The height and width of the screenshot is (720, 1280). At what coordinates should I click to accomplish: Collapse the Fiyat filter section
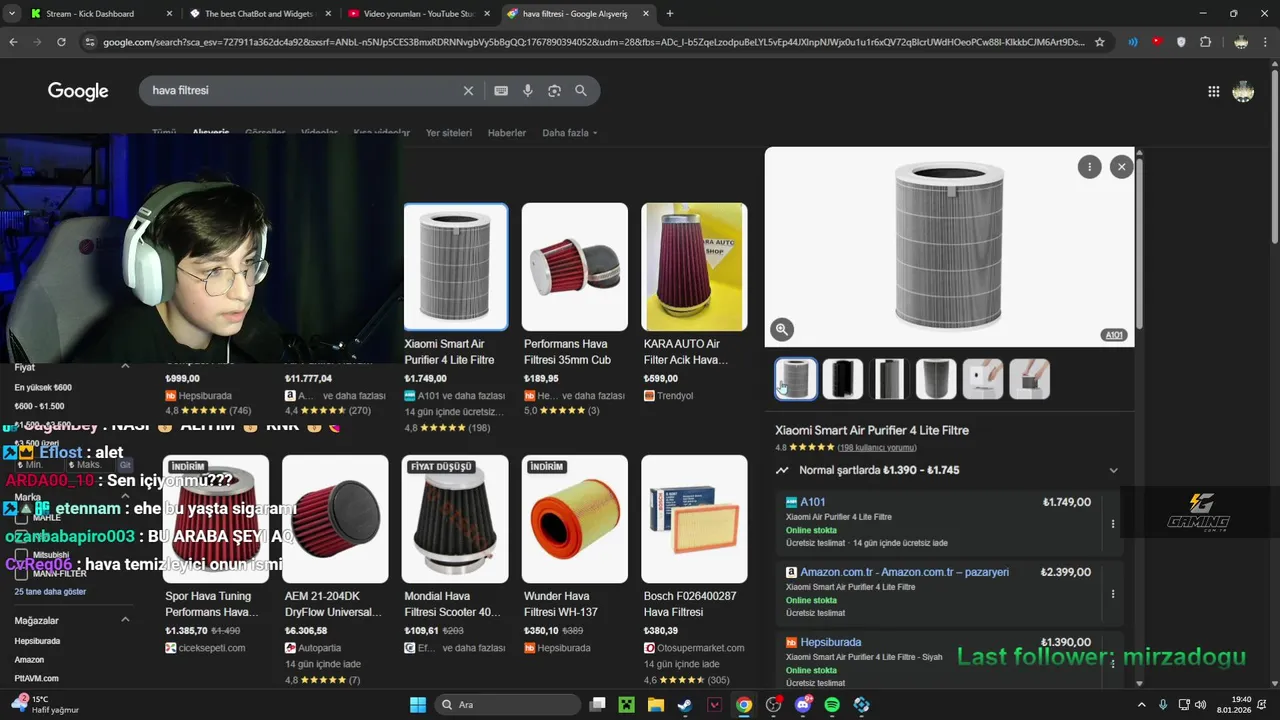click(125, 367)
